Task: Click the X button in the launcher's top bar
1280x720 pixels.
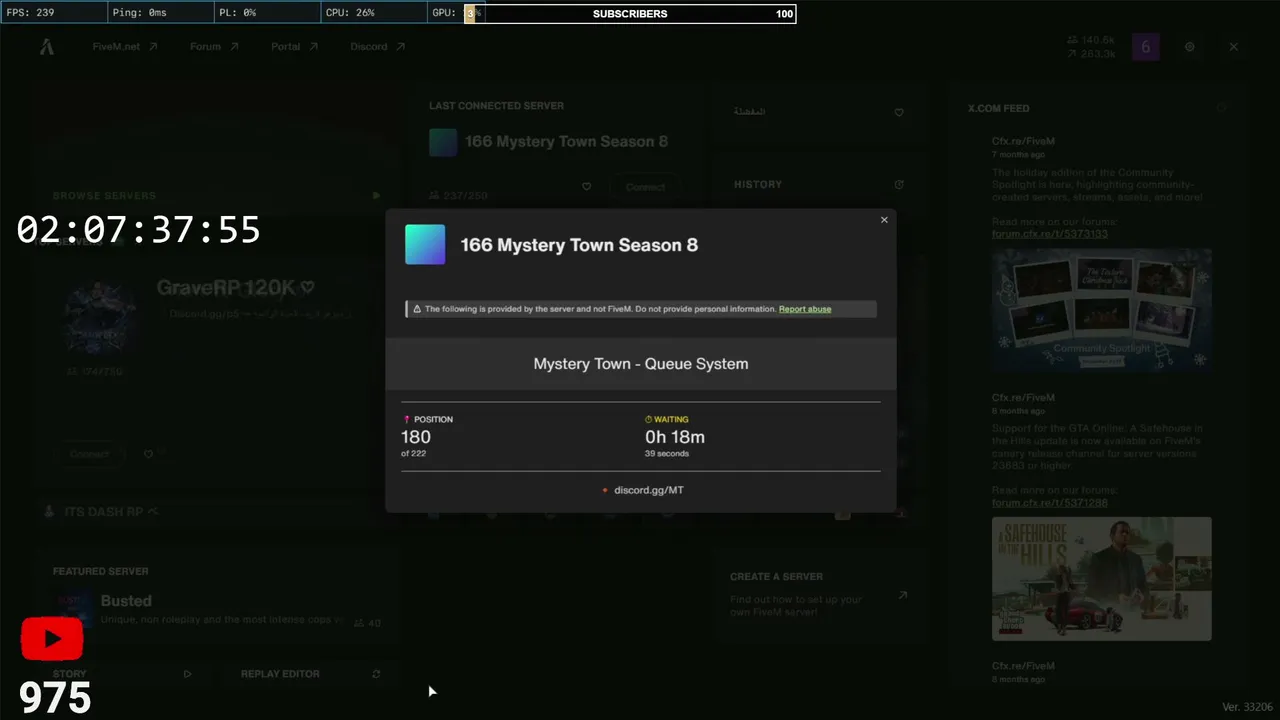Action: coord(1234,47)
